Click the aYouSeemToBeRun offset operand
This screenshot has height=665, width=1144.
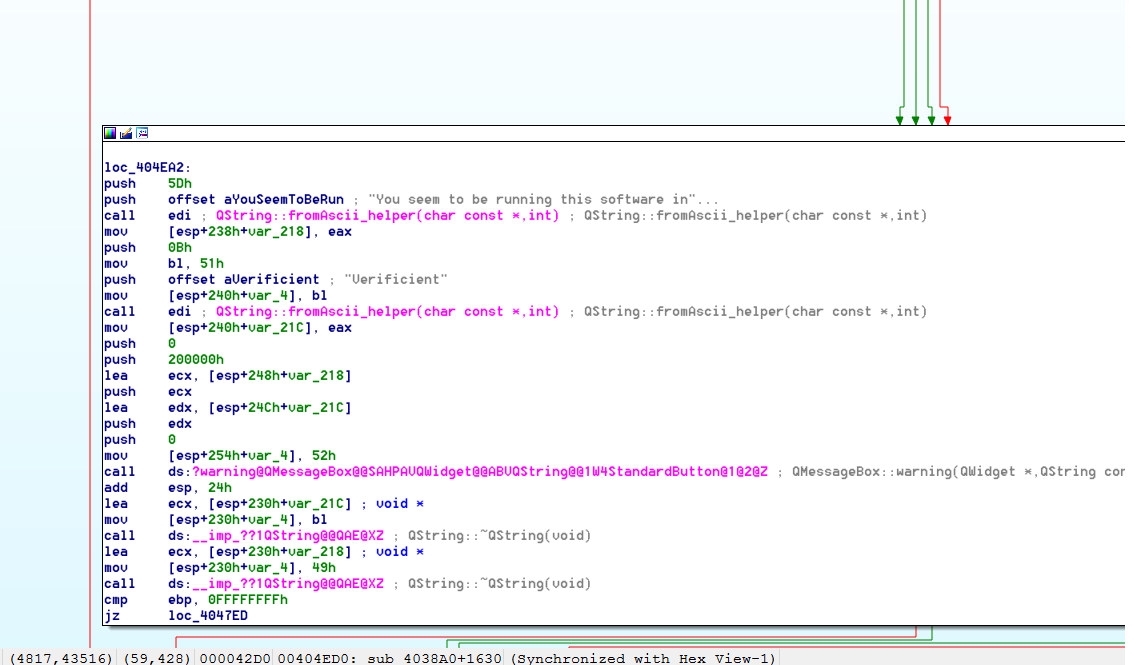[x=284, y=200]
